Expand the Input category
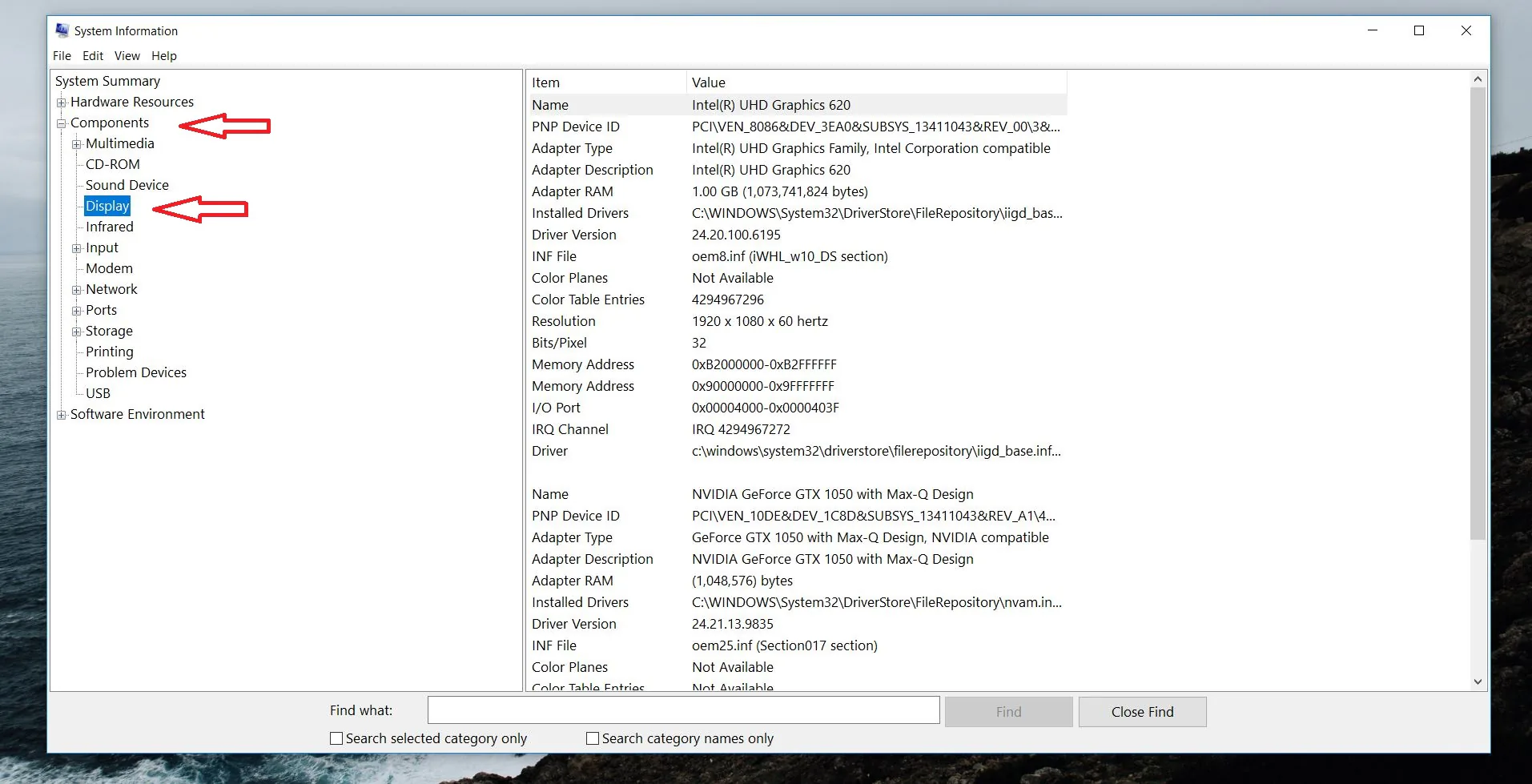 77,248
